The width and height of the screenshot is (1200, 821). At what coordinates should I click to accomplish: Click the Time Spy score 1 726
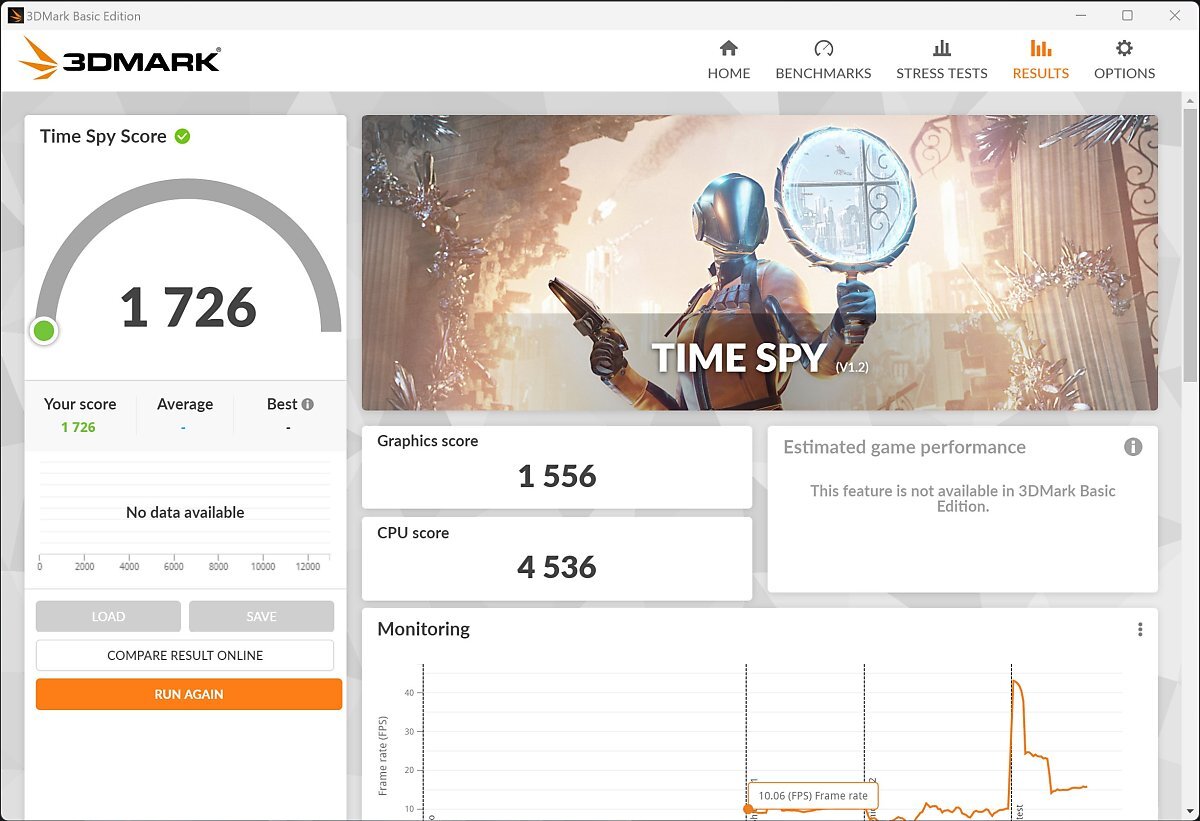(x=188, y=307)
